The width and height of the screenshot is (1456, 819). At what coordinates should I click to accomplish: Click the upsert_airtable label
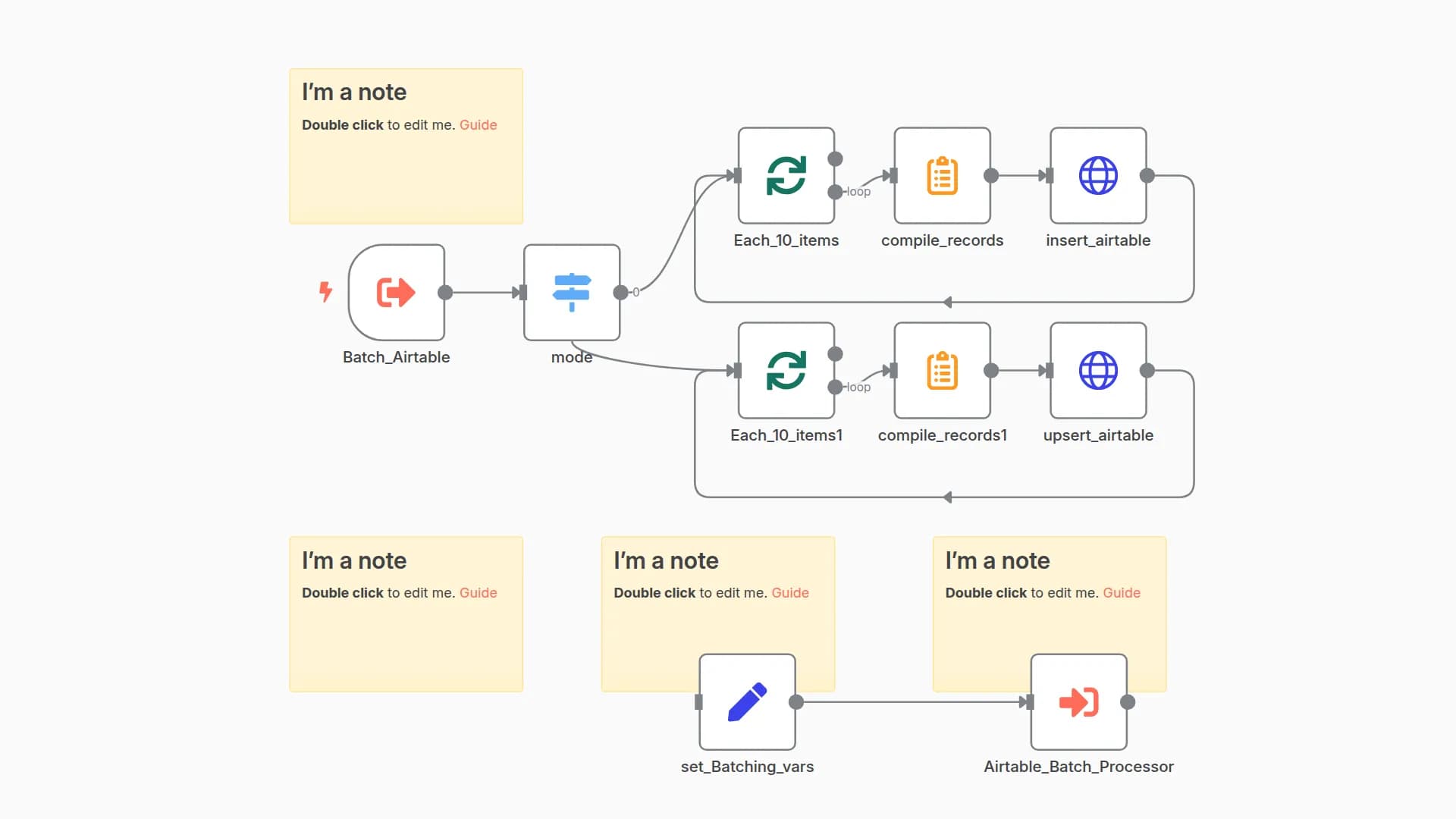tap(1098, 435)
